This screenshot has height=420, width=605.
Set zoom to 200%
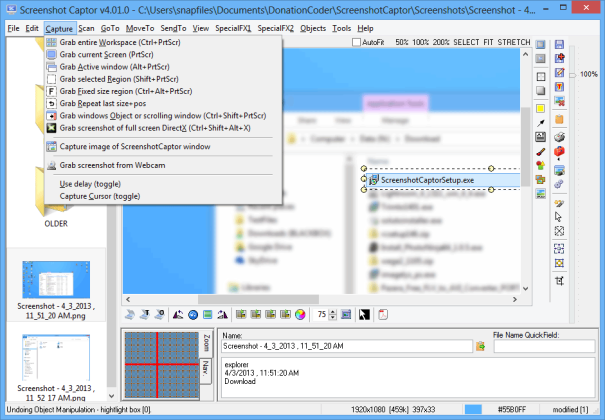click(441, 42)
